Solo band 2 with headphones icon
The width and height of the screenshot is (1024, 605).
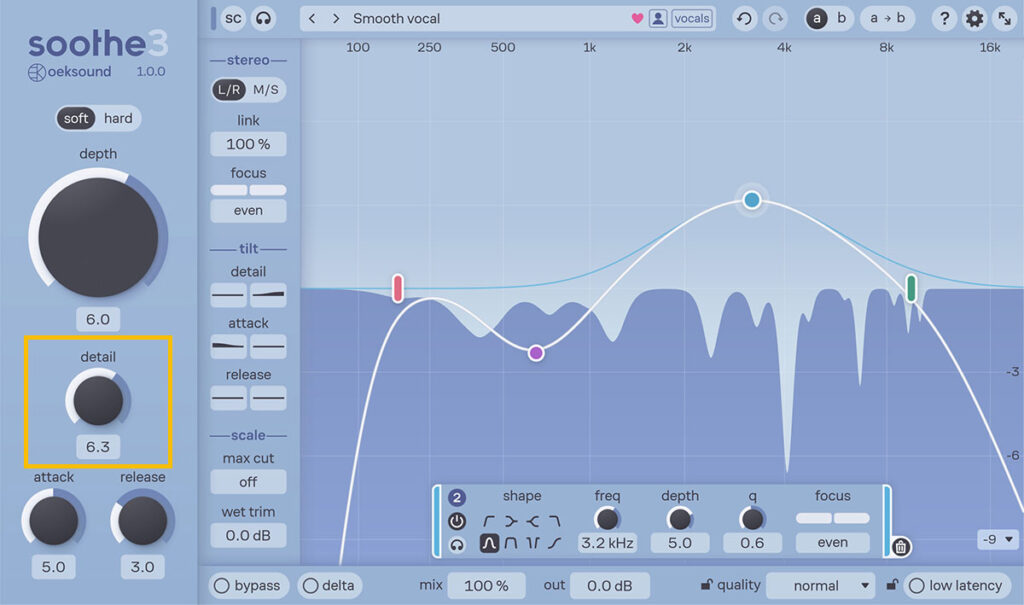[x=456, y=544]
